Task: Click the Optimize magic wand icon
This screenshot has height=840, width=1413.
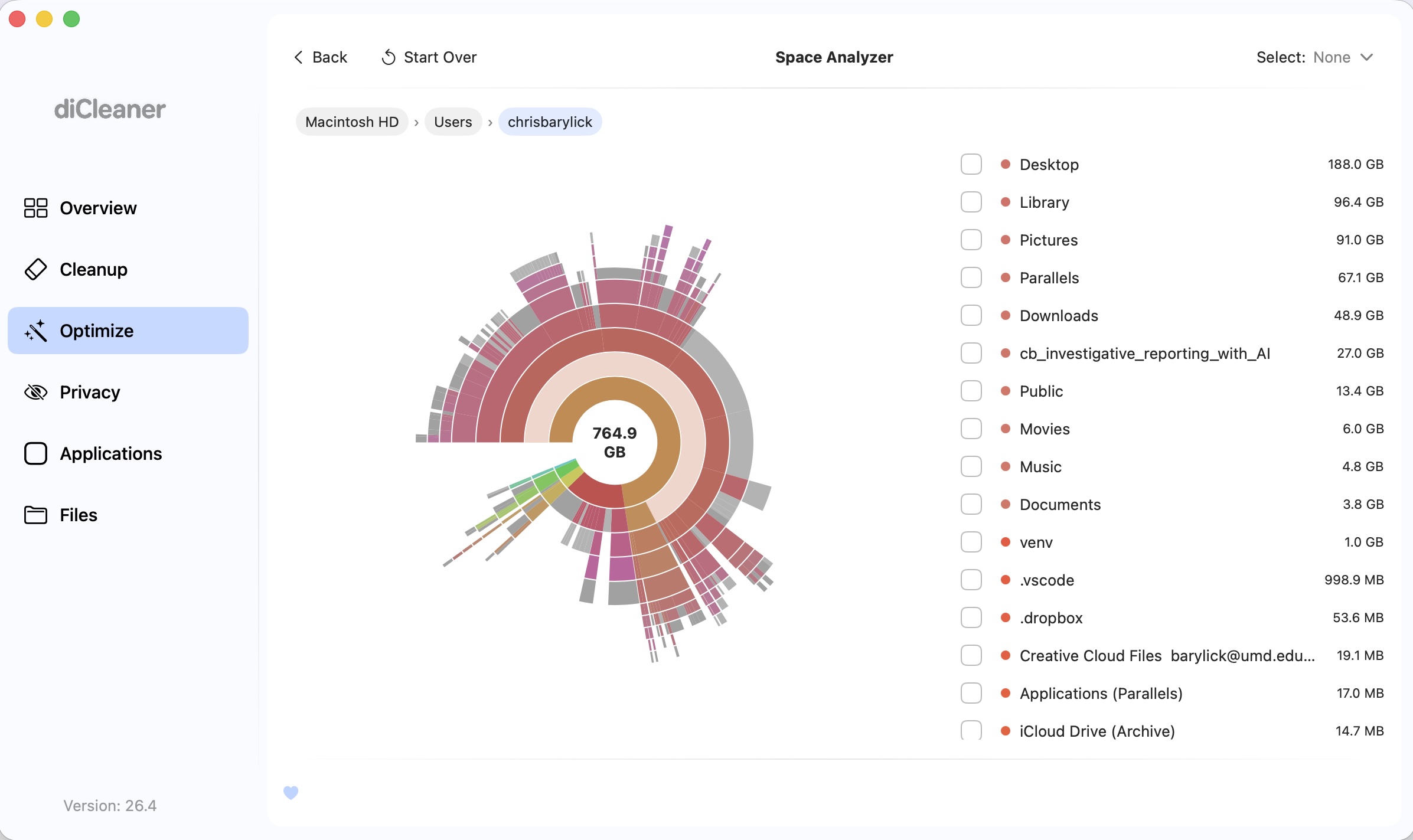Action: pos(35,331)
